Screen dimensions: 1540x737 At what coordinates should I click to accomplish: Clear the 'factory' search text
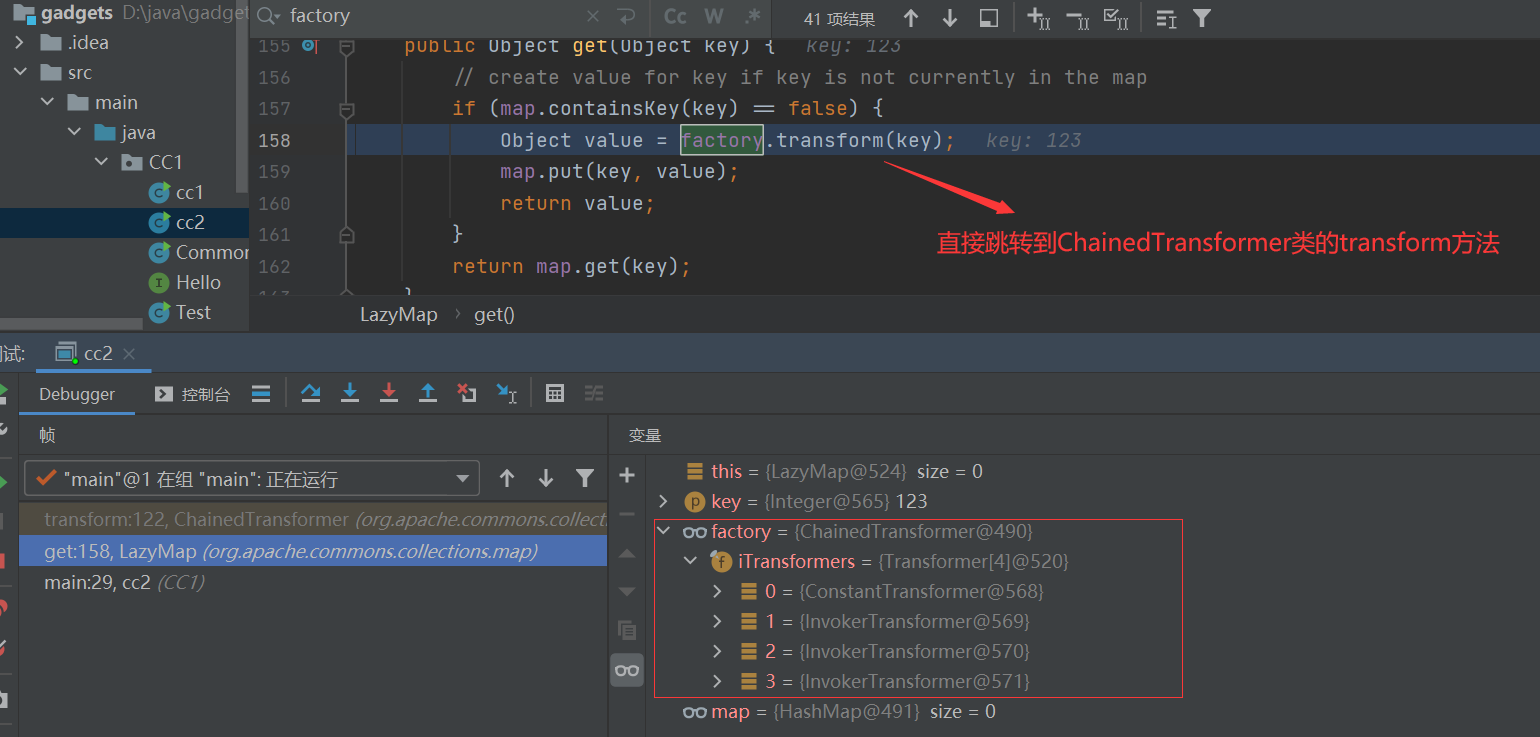593,16
